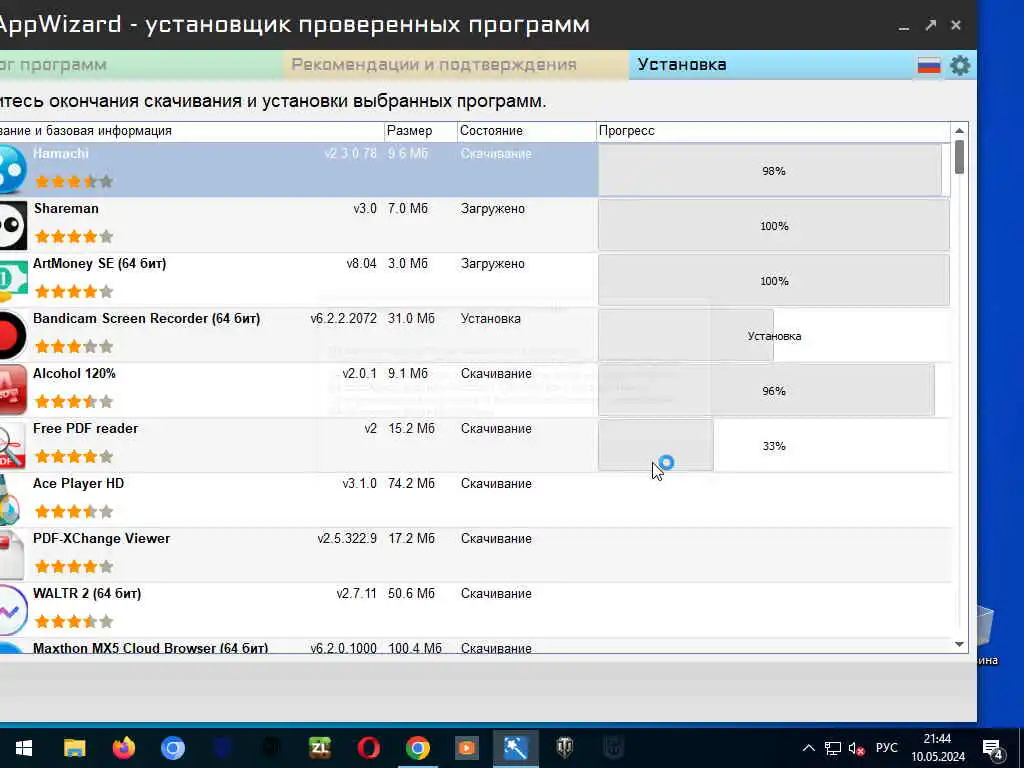This screenshot has height=768, width=1024.
Task: Select the Ace Player HD icon
Action: pos(10,500)
